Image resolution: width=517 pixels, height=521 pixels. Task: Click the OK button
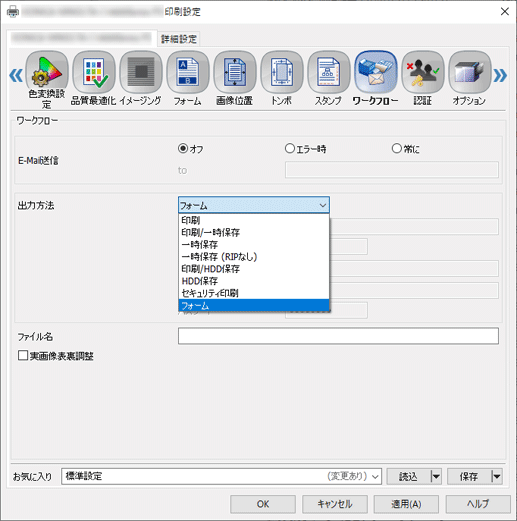[263, 504]
